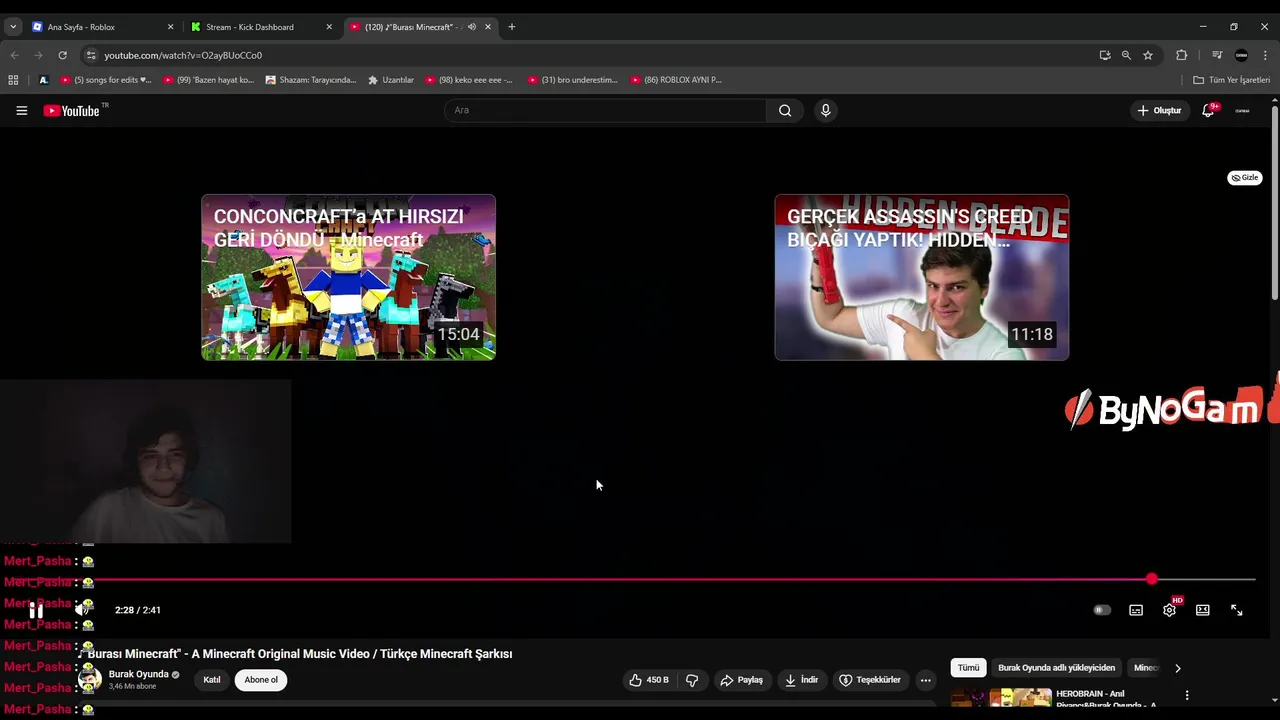1280x720 pixels.
Task: Open more actions ellipsis under the video
Action: 926,680
